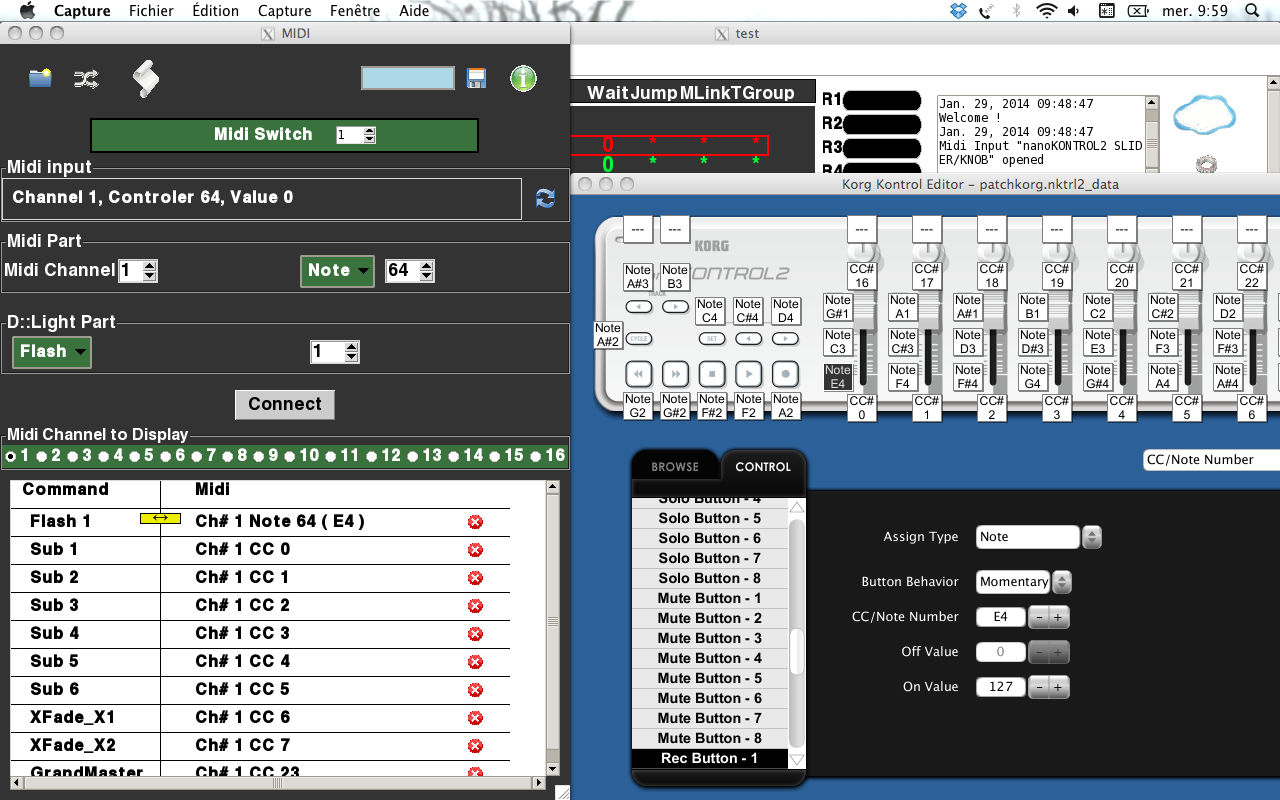
Task: Expand the Flash command dropdown
Action: (x=52, y=352)
